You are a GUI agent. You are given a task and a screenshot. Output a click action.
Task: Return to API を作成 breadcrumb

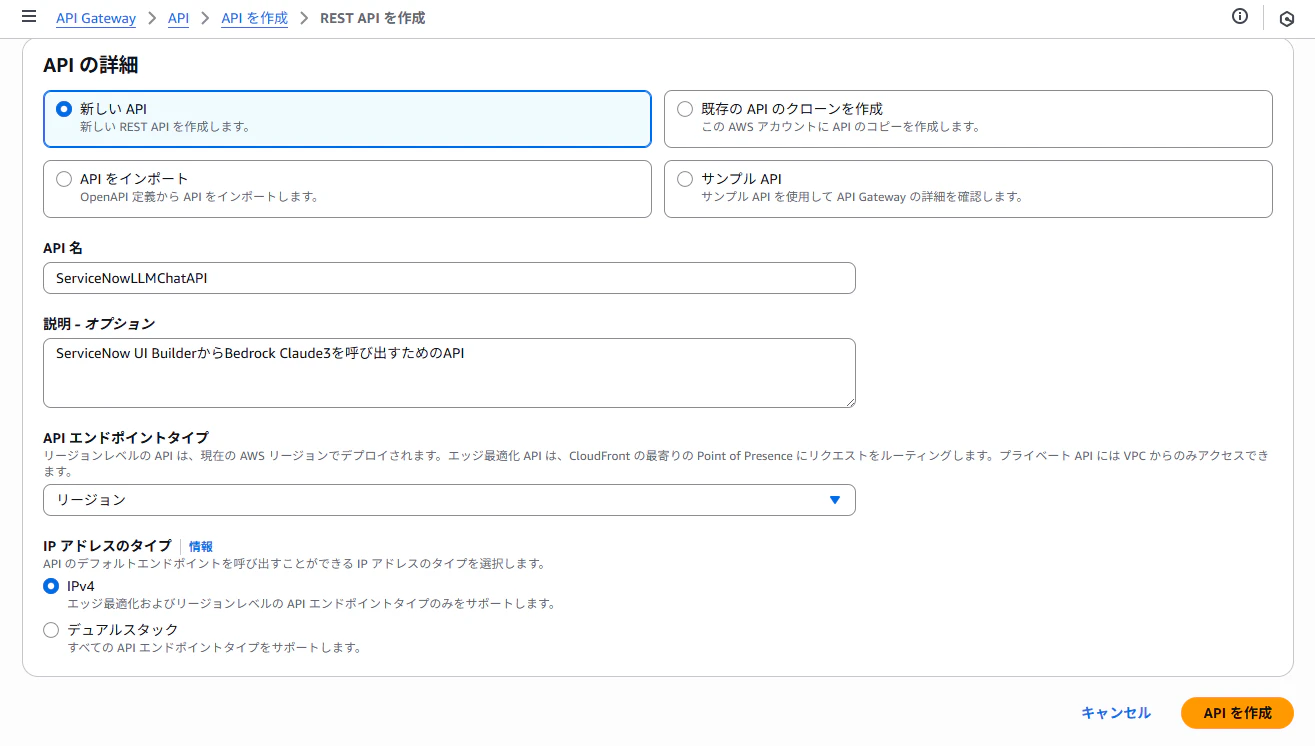click(254, 18)
